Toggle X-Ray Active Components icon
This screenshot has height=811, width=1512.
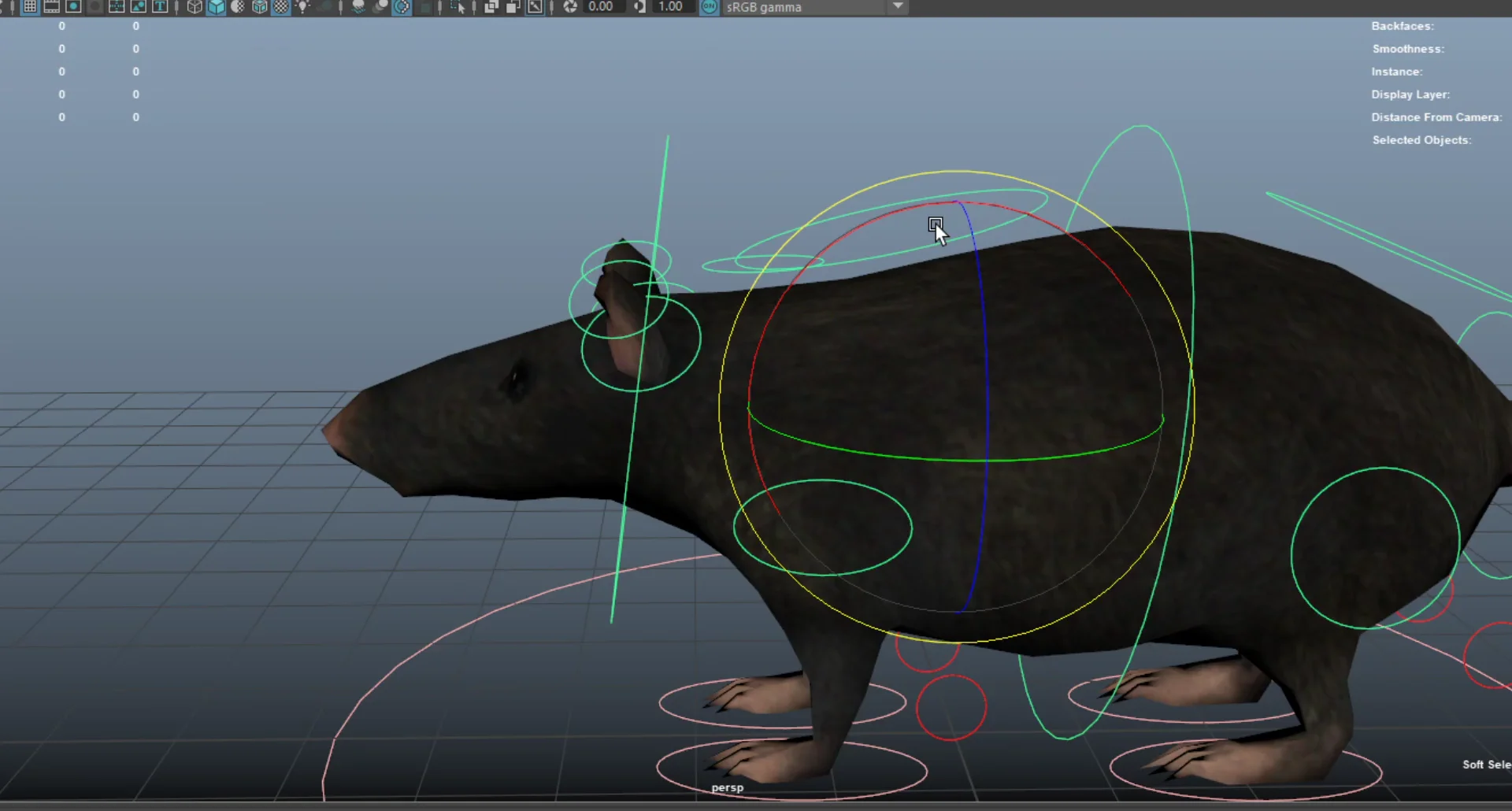513,6
